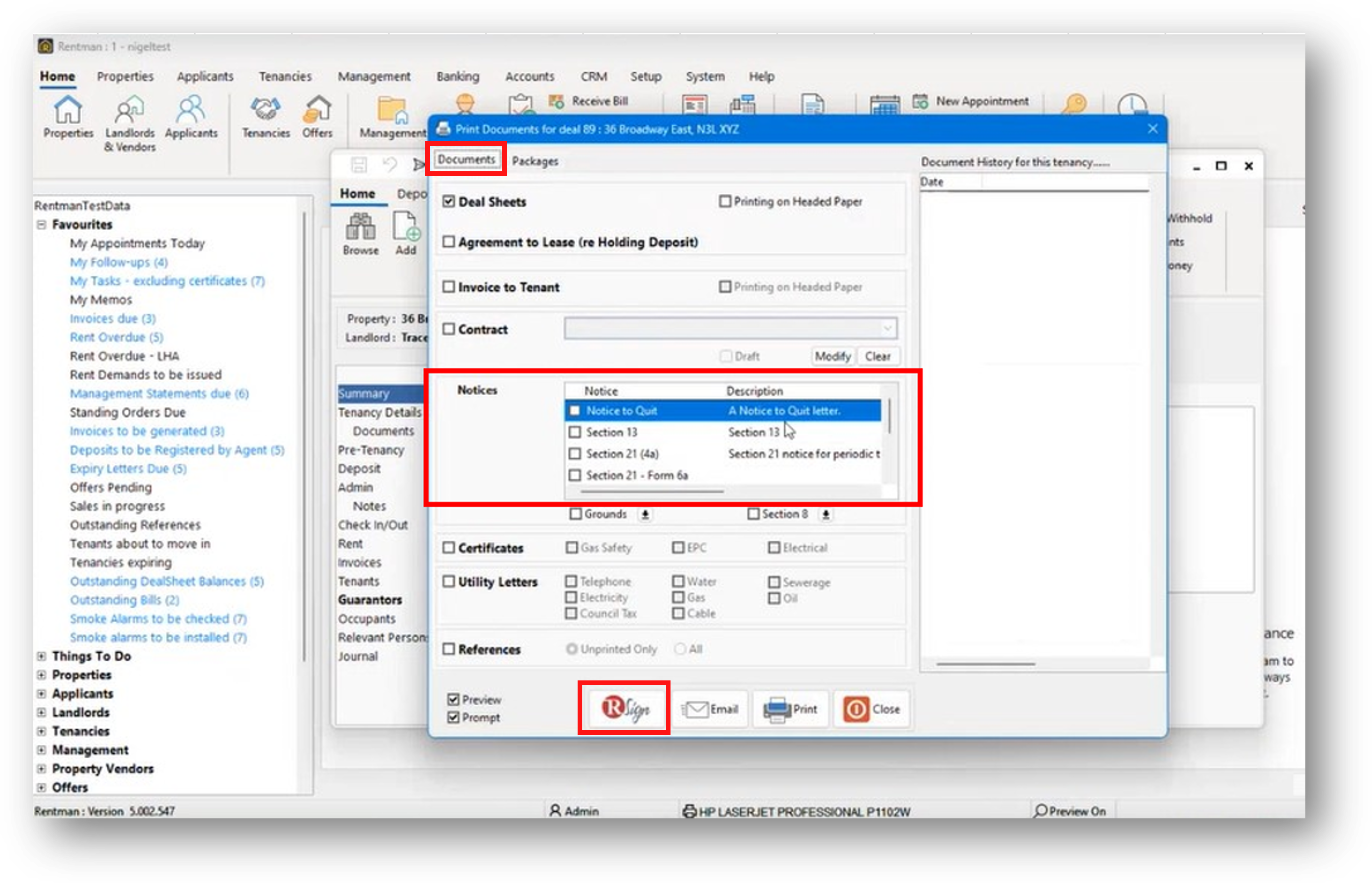Viewport: 1372px width, 885px height.
Task: Click the Applicants ribbon icon
Action: point(191,110)
